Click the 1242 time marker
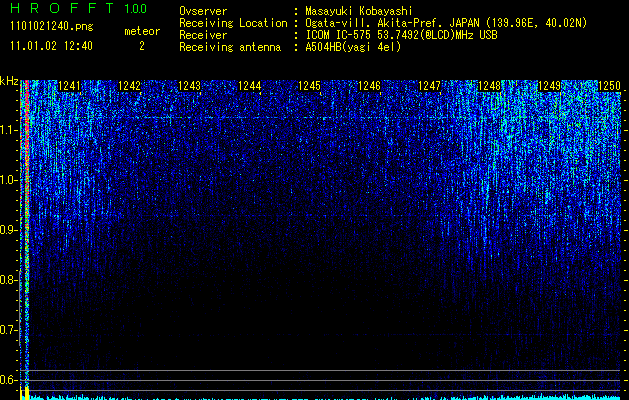This screenshot has height=400, width=629. (129, 86)
